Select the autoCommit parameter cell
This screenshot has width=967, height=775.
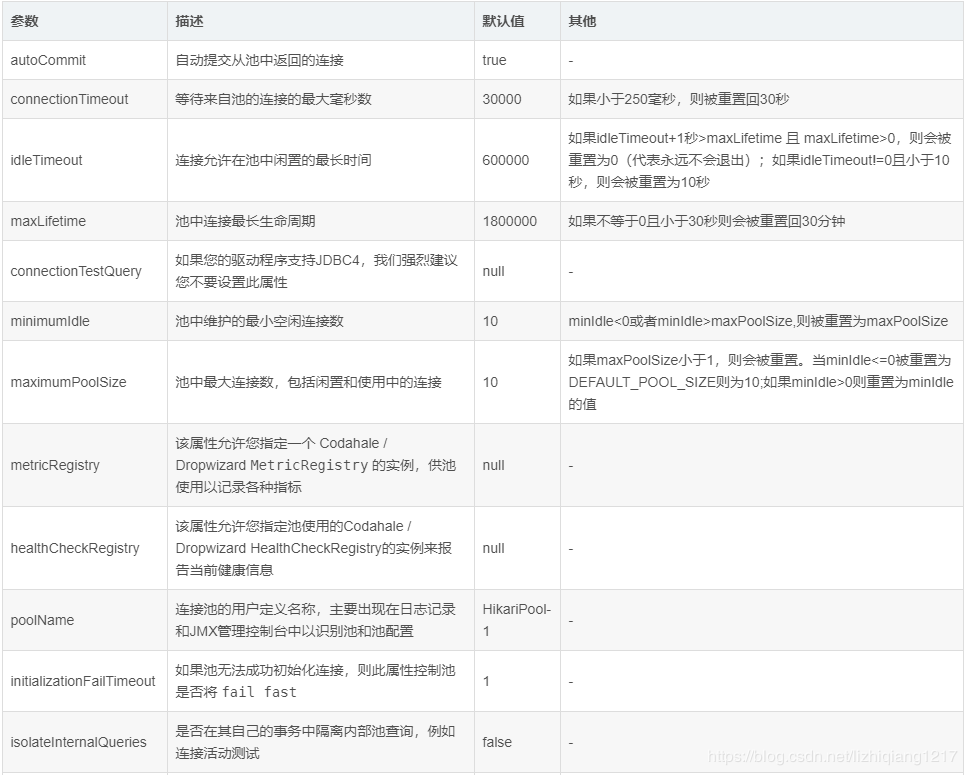point(48,60)
